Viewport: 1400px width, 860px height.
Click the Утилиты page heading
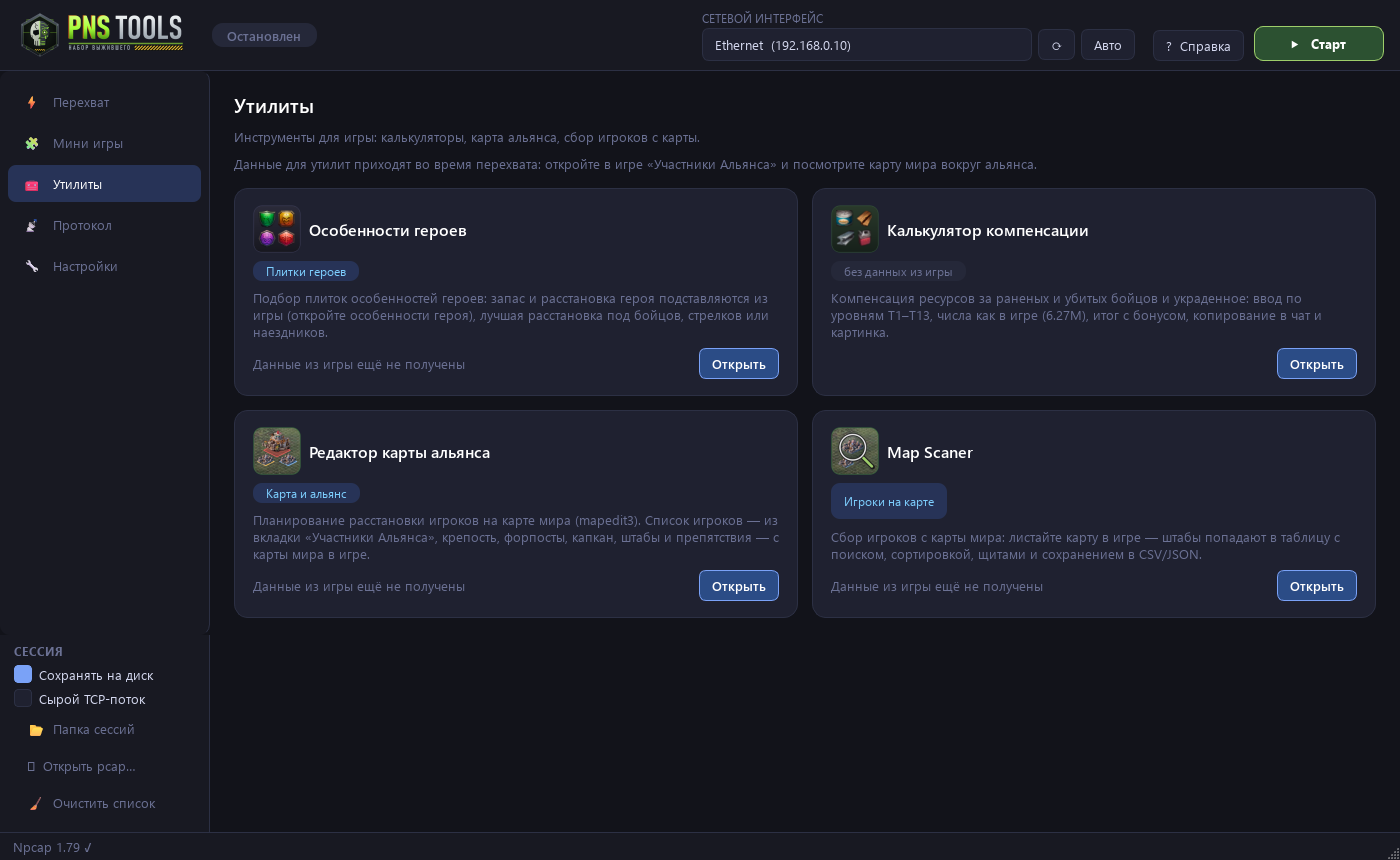click(x=274, y=106)
